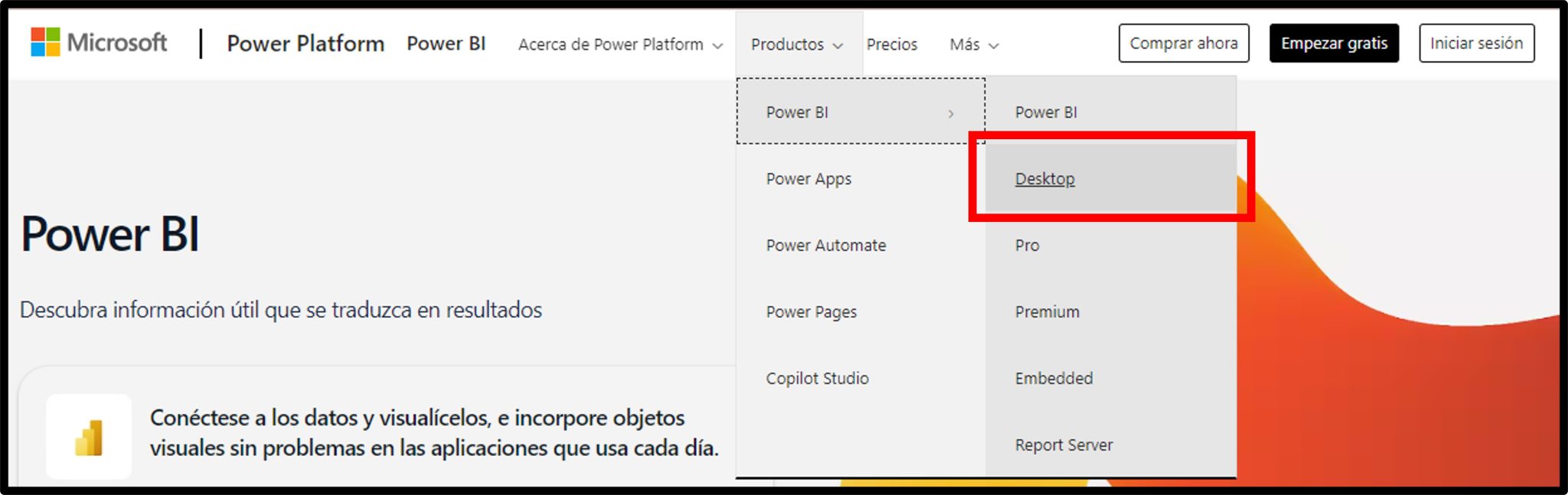The width and height of the screenshot is (1568, 495).
Task: Choose Desktop from the Power BI submenu
Action: (1044, 179)
